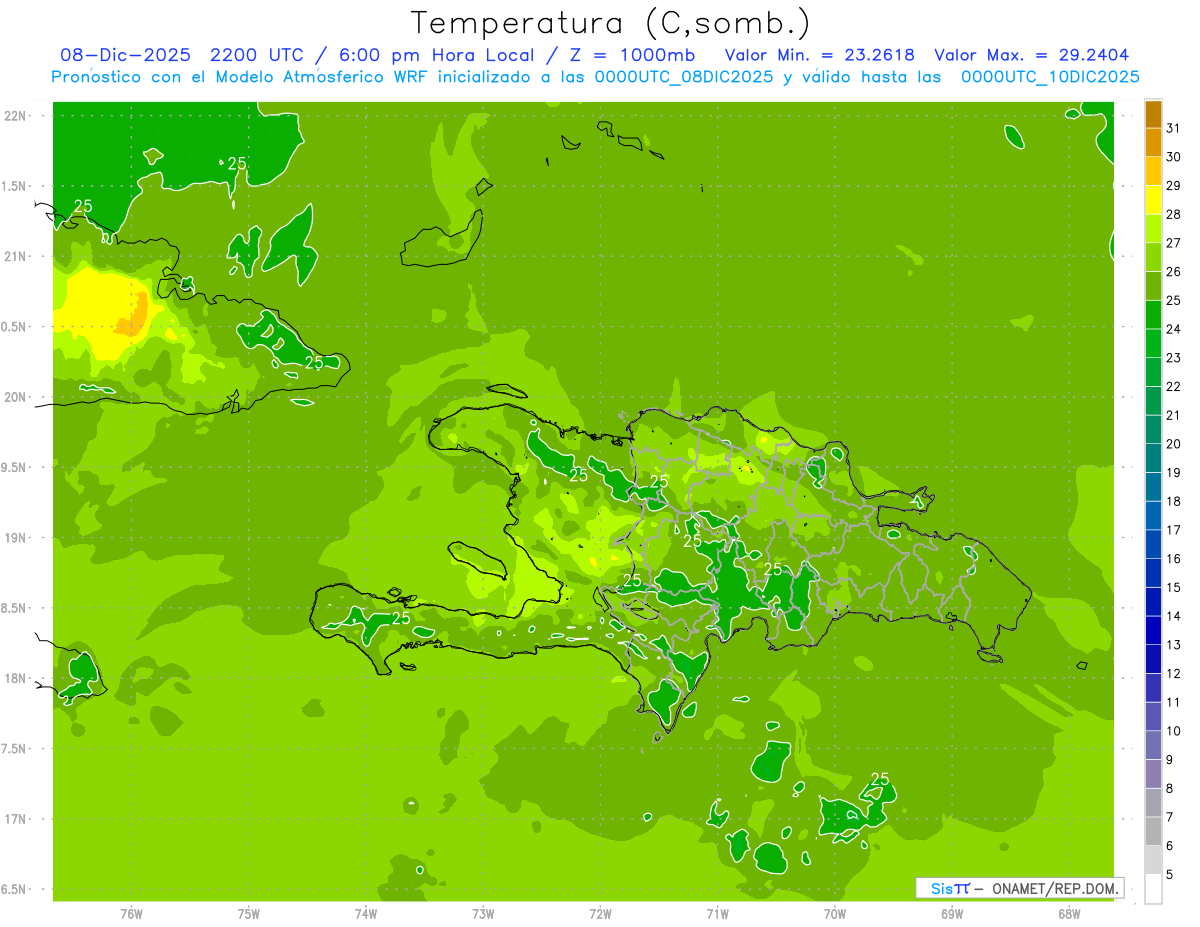Screen dimensions: 1200x927
Task: Click the '72W' longitude label
Action: pos(600,913)
